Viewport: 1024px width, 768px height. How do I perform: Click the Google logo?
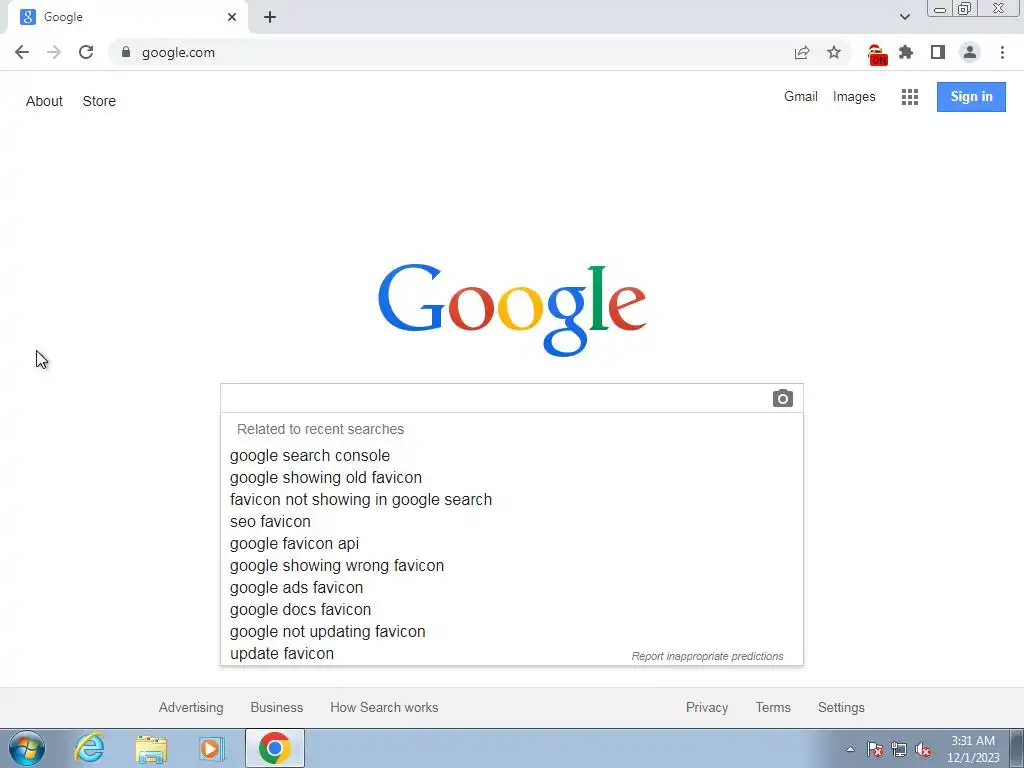click(x=512, y=310)
